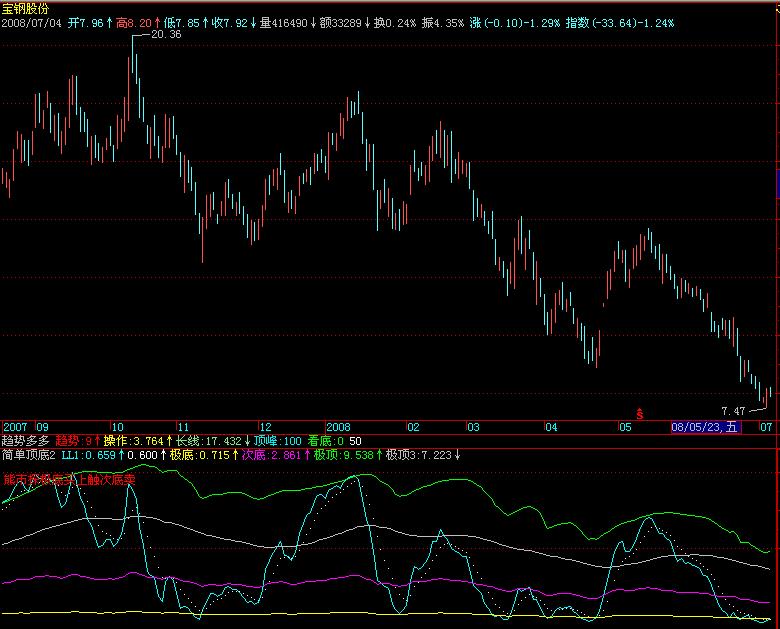The image size is (780, 629).
Task: Click the turnover amount 额33289
Action: (341, 23)
